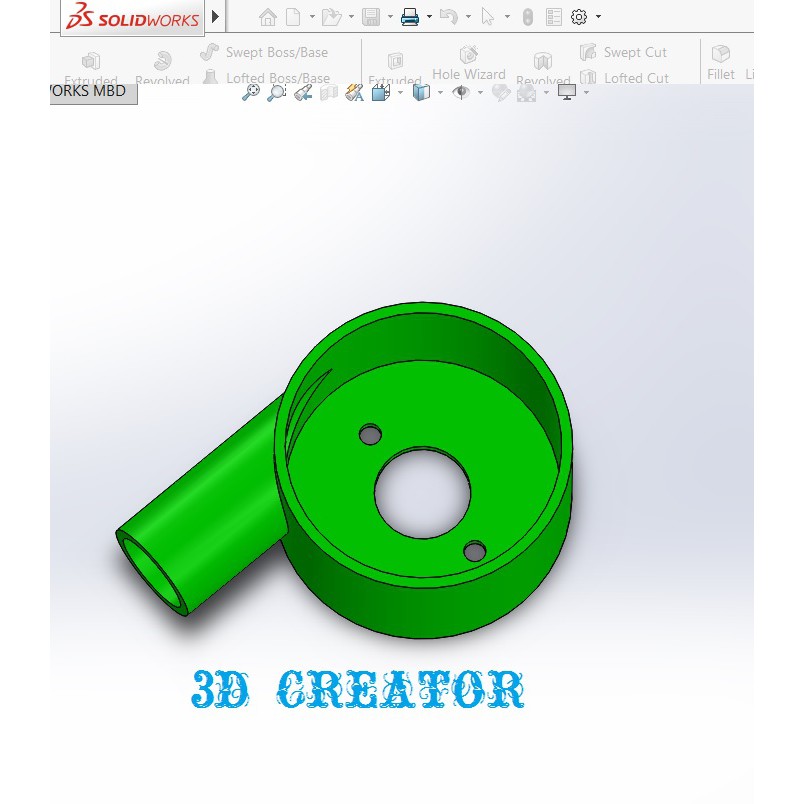Open the dropdown arrow next to Print
Viewport: 804px width, 804px height.
[429, 17]
